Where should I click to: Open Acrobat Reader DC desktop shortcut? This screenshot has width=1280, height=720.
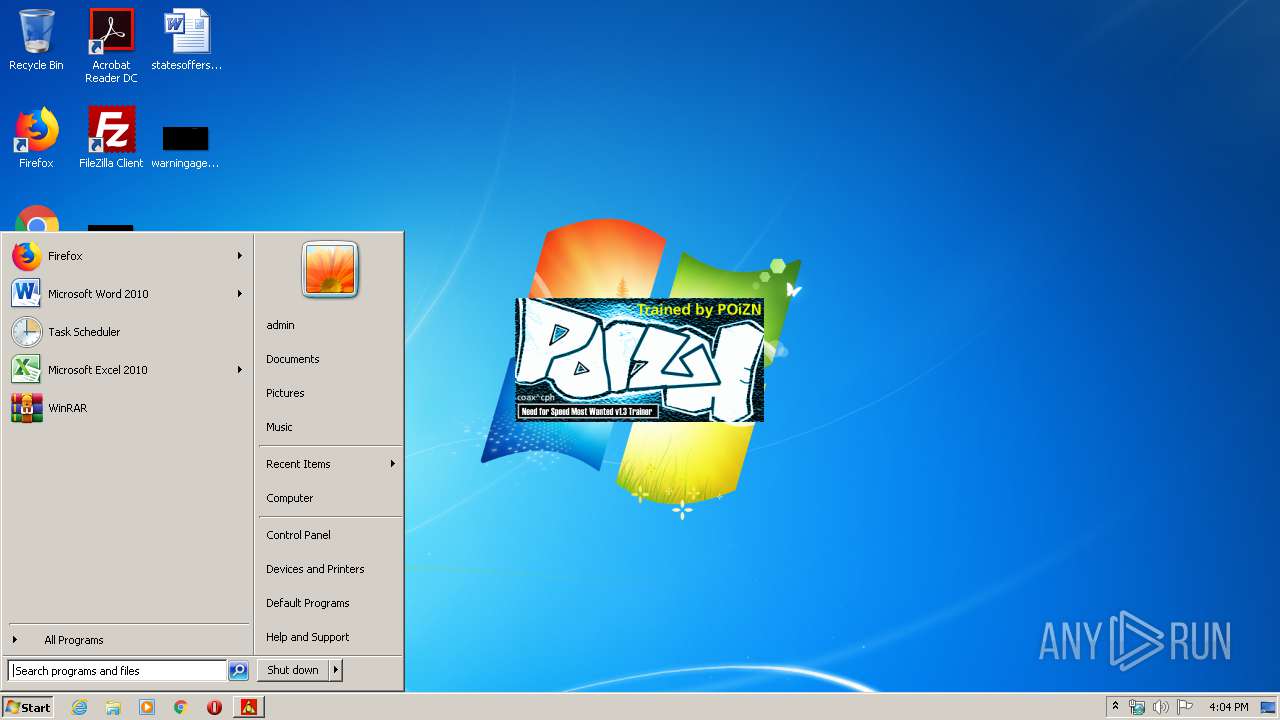click(x=111, y=46)
